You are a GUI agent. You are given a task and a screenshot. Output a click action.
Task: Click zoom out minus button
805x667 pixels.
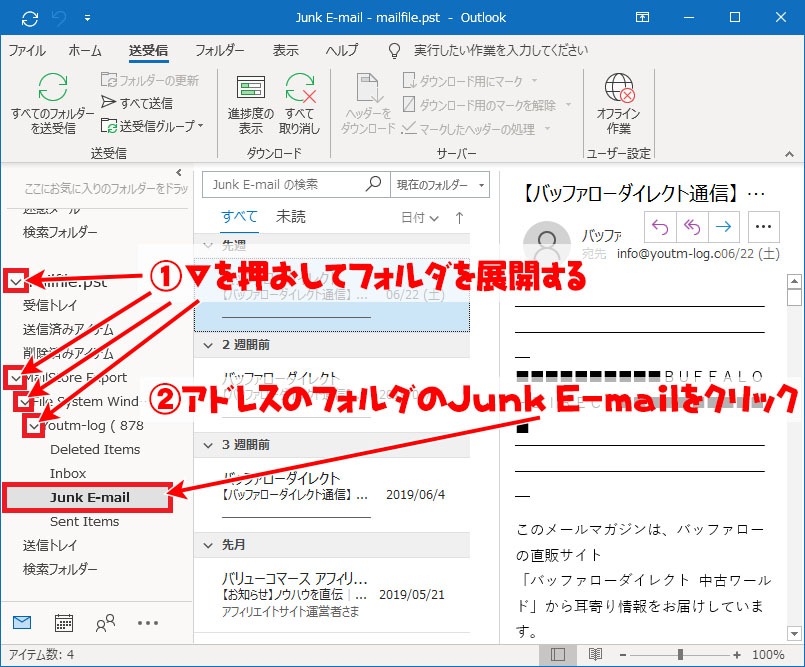pos(623,655)
